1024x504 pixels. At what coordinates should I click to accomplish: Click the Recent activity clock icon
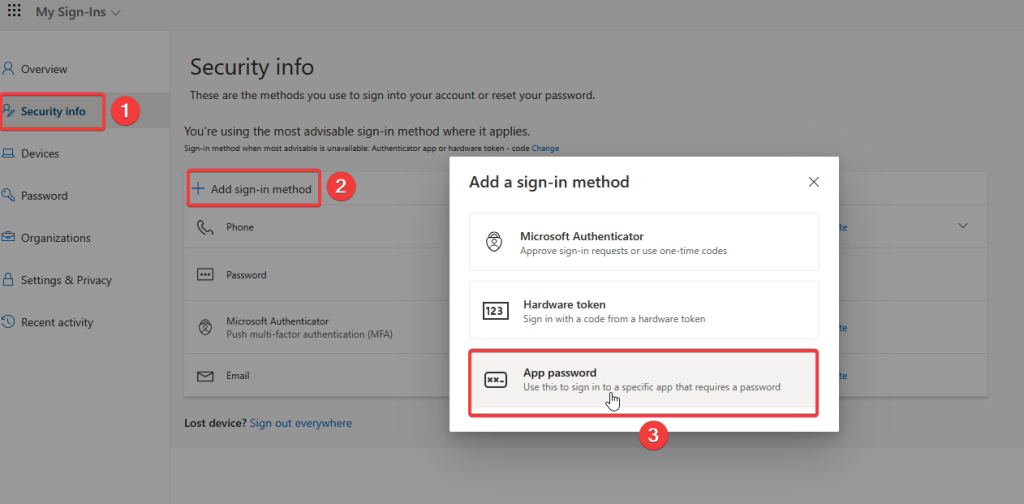[x=9, y=322]
